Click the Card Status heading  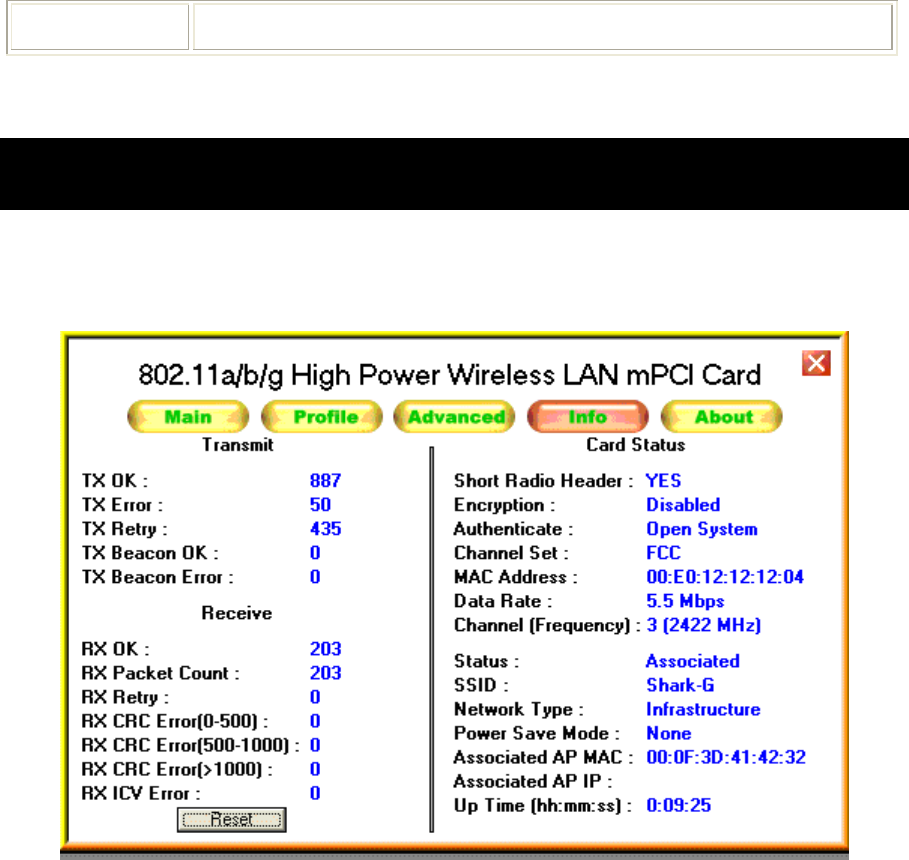tap(635, 445)
